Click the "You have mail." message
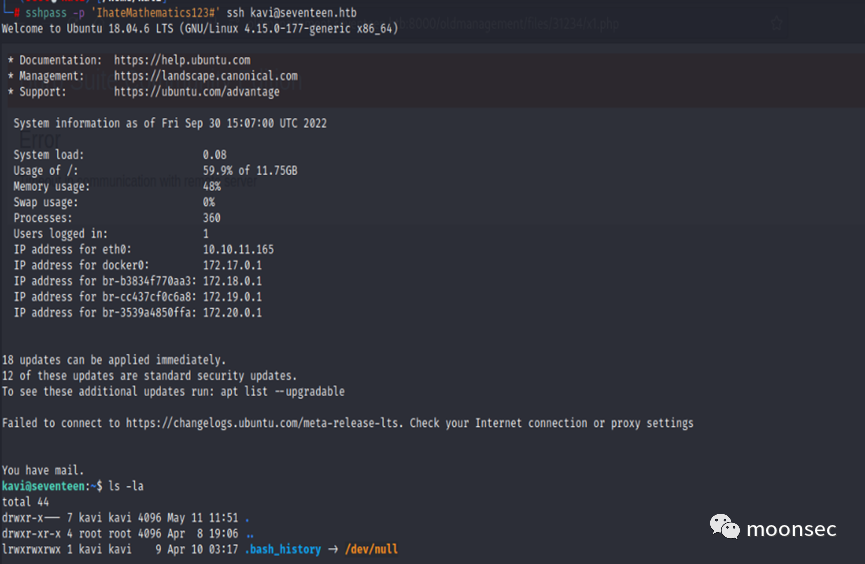Image resolution: width=865 pixels, height=564 pixels. [x=43, y=470]
